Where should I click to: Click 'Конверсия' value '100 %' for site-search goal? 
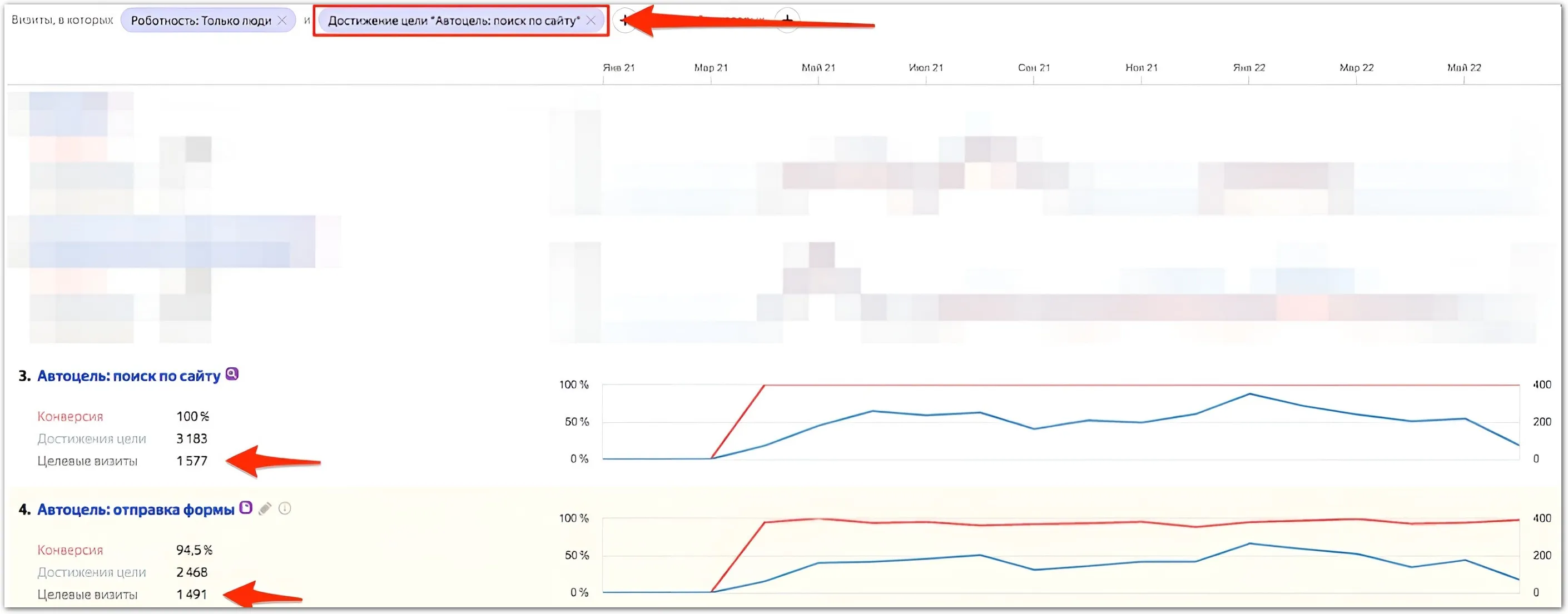click(x=192, y=416)
